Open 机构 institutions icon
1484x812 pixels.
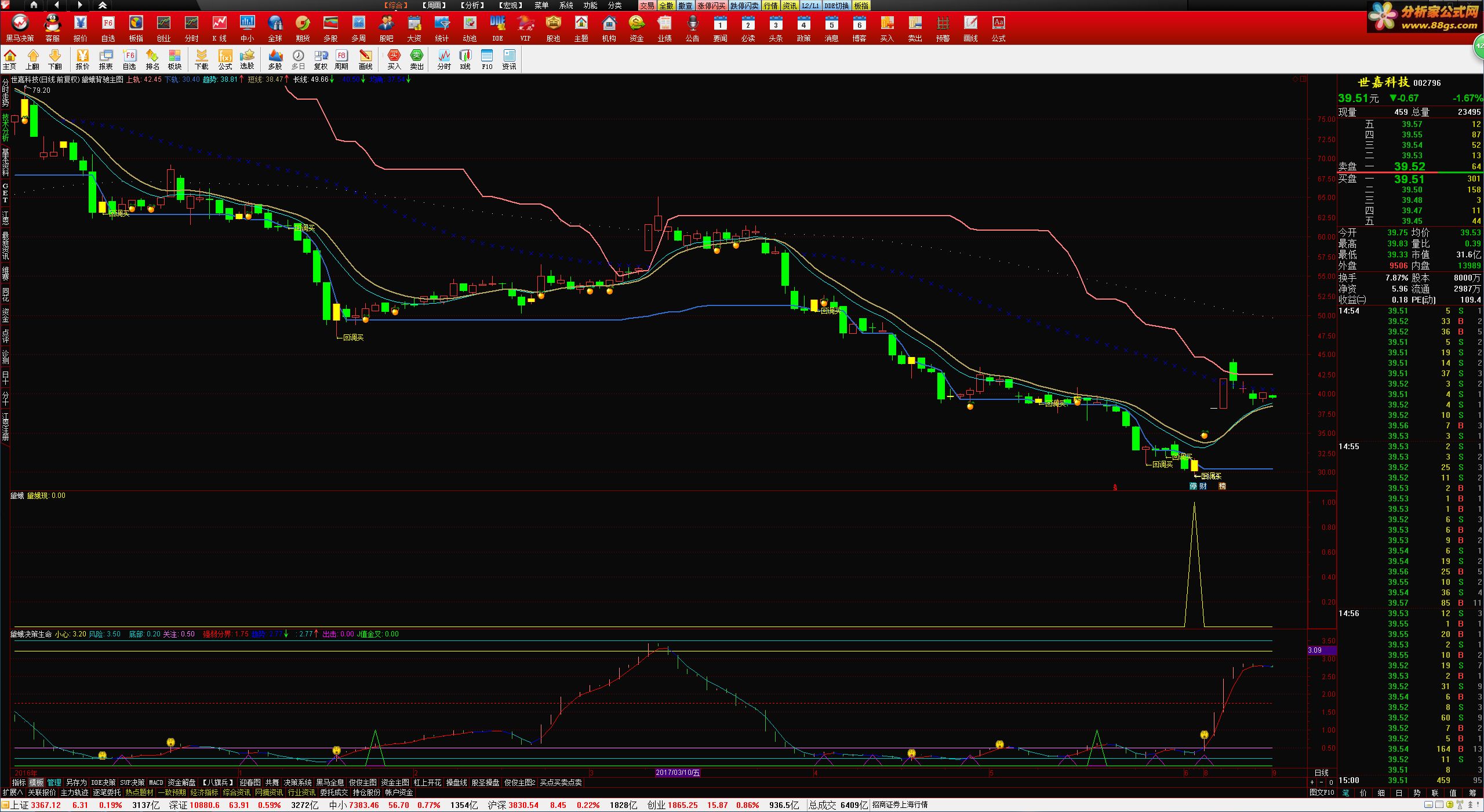[x=609, y=28]
